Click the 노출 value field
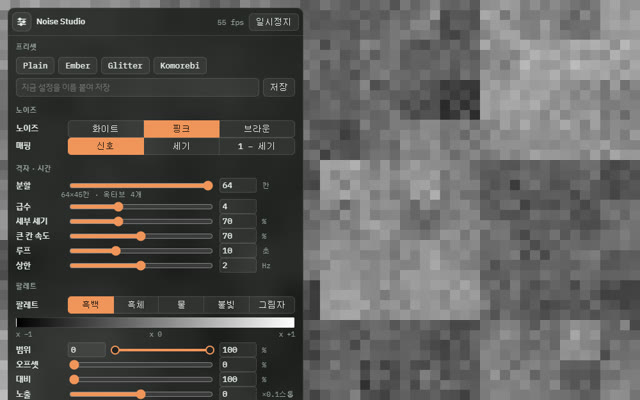Viewport: 640px width, 400px height. tap(238, 393)
